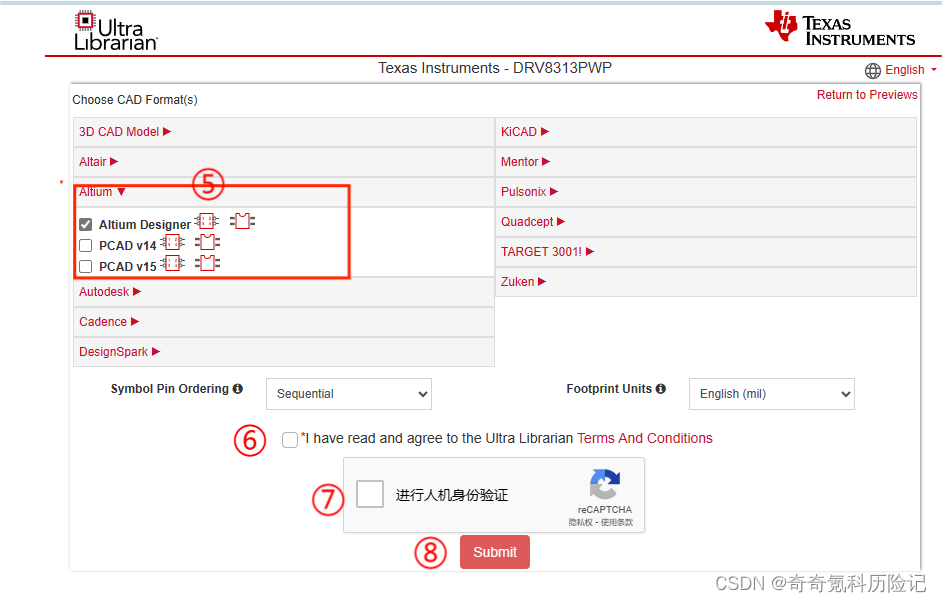
Task: Click the Altium Designer symbol icon
Action: 207,221
